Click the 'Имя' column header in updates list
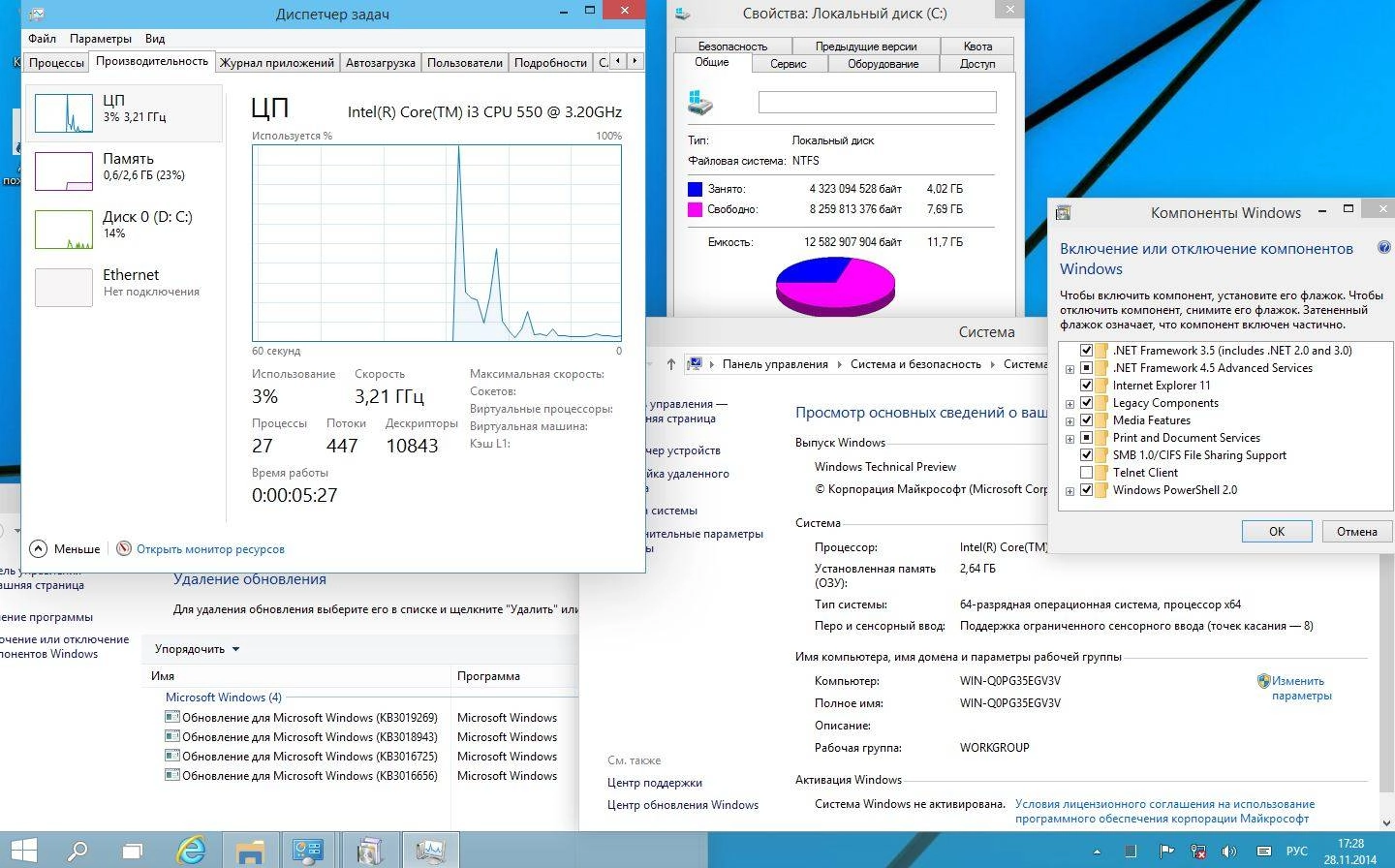The image size is (1395, 868). coord(298,676)
